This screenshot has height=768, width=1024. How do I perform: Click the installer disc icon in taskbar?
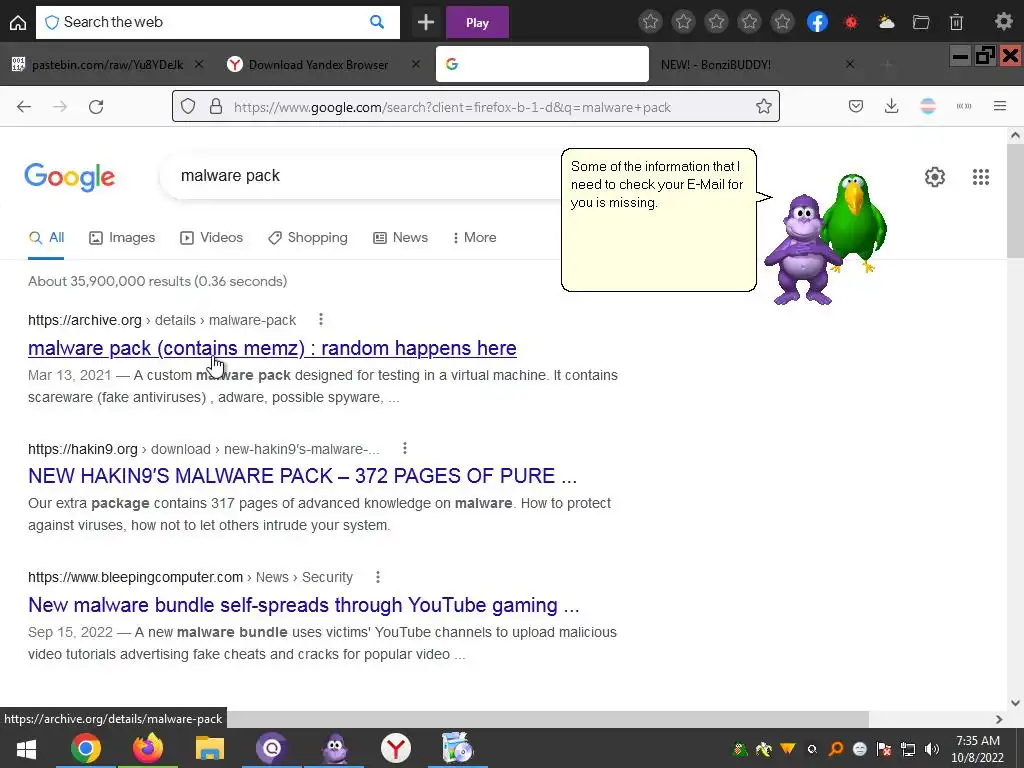pyautogui.click(x=457, y=748)
